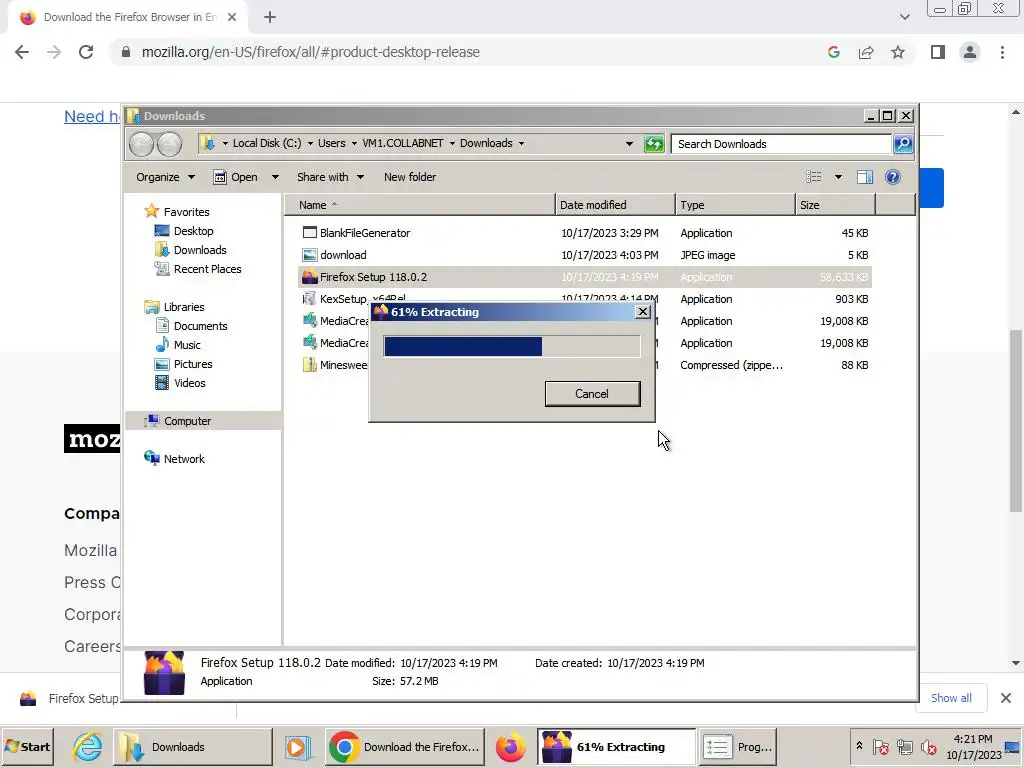This screenshot has height=768, width=1024.
Task: Click the search magnifier in Explorer
Action: click(x=903, y=144)
